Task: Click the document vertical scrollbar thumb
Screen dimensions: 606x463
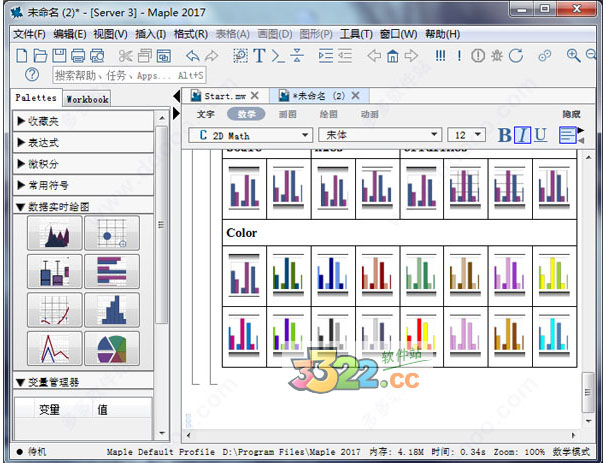Action: coord(588,393)
